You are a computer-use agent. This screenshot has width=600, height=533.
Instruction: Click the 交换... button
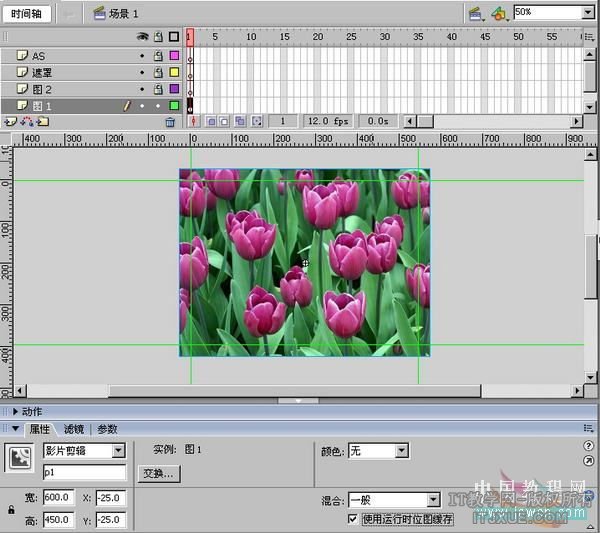tap(158, 474)
